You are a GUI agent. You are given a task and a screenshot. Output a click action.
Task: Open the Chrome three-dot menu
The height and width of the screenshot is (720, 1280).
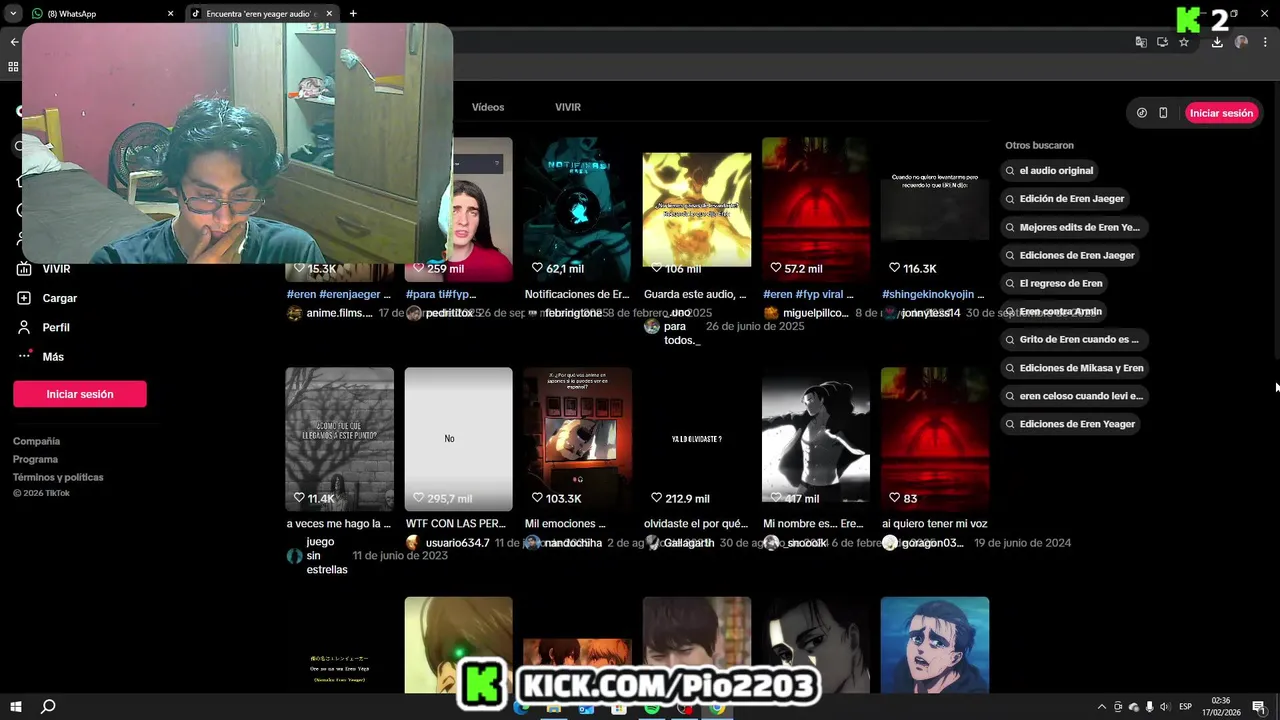point(1266,42)
